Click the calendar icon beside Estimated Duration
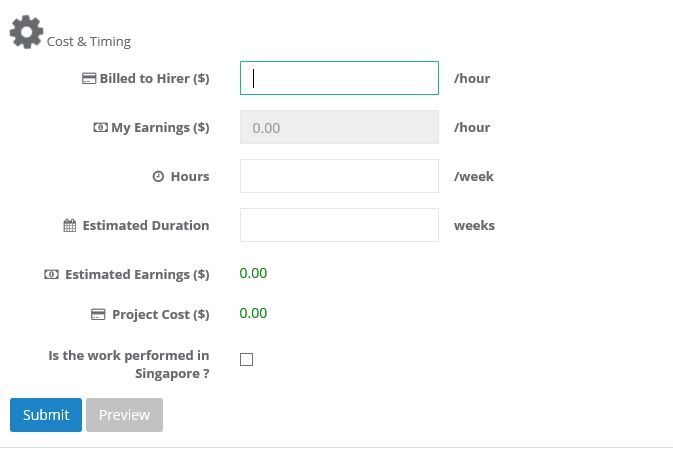The height and width of the screenshot is (449, 673). pyautogui.click(x=70, y=225)
